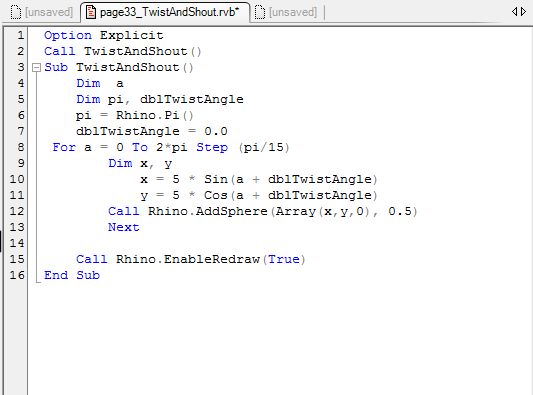This screenshot has width=533, height=395.
Task: Click the 'y = 5 * Cos' line
Action: pyautogui.click(x=259, y=195)
